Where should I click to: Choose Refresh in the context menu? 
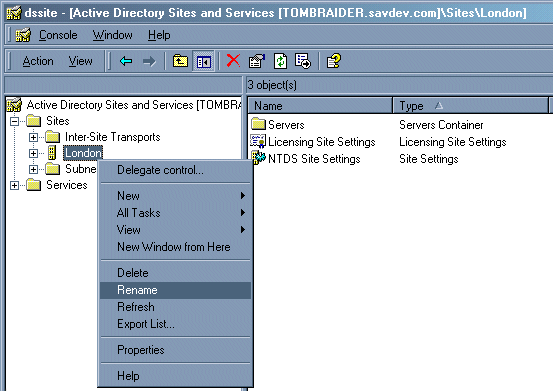pyautogui.click(x=175, y=307)
